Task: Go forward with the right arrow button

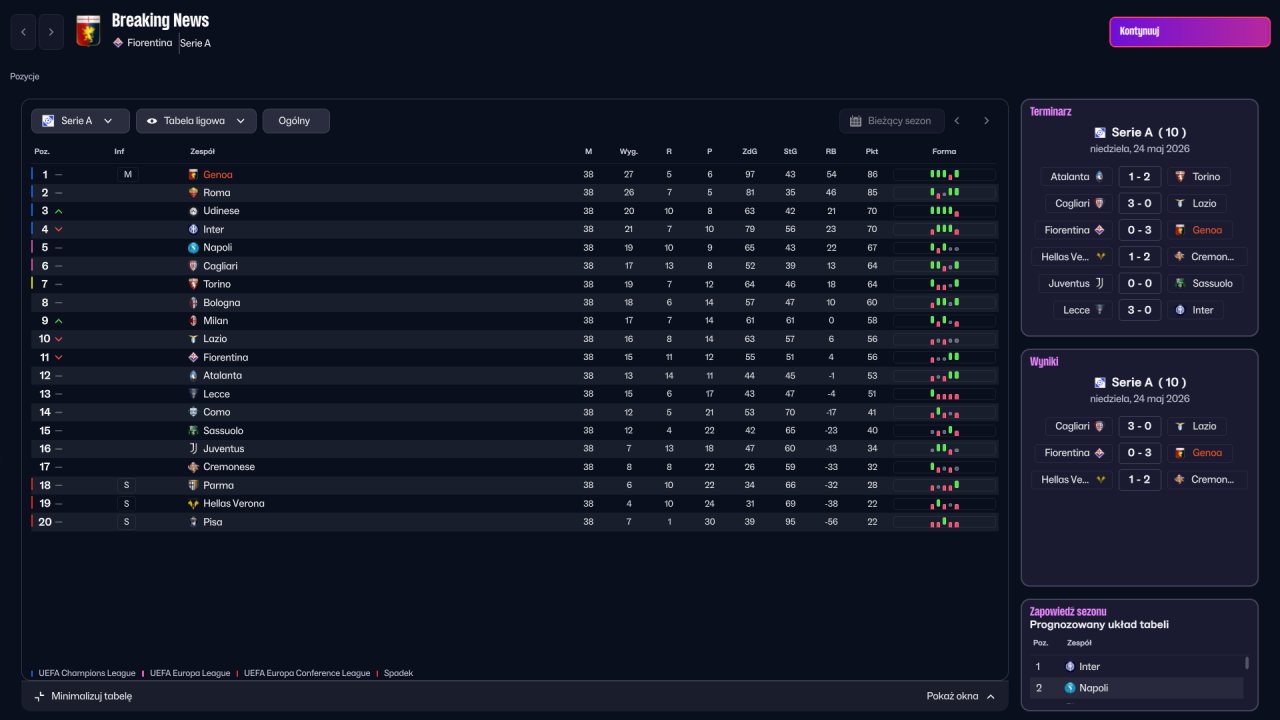Action: (x=51, y=32)
